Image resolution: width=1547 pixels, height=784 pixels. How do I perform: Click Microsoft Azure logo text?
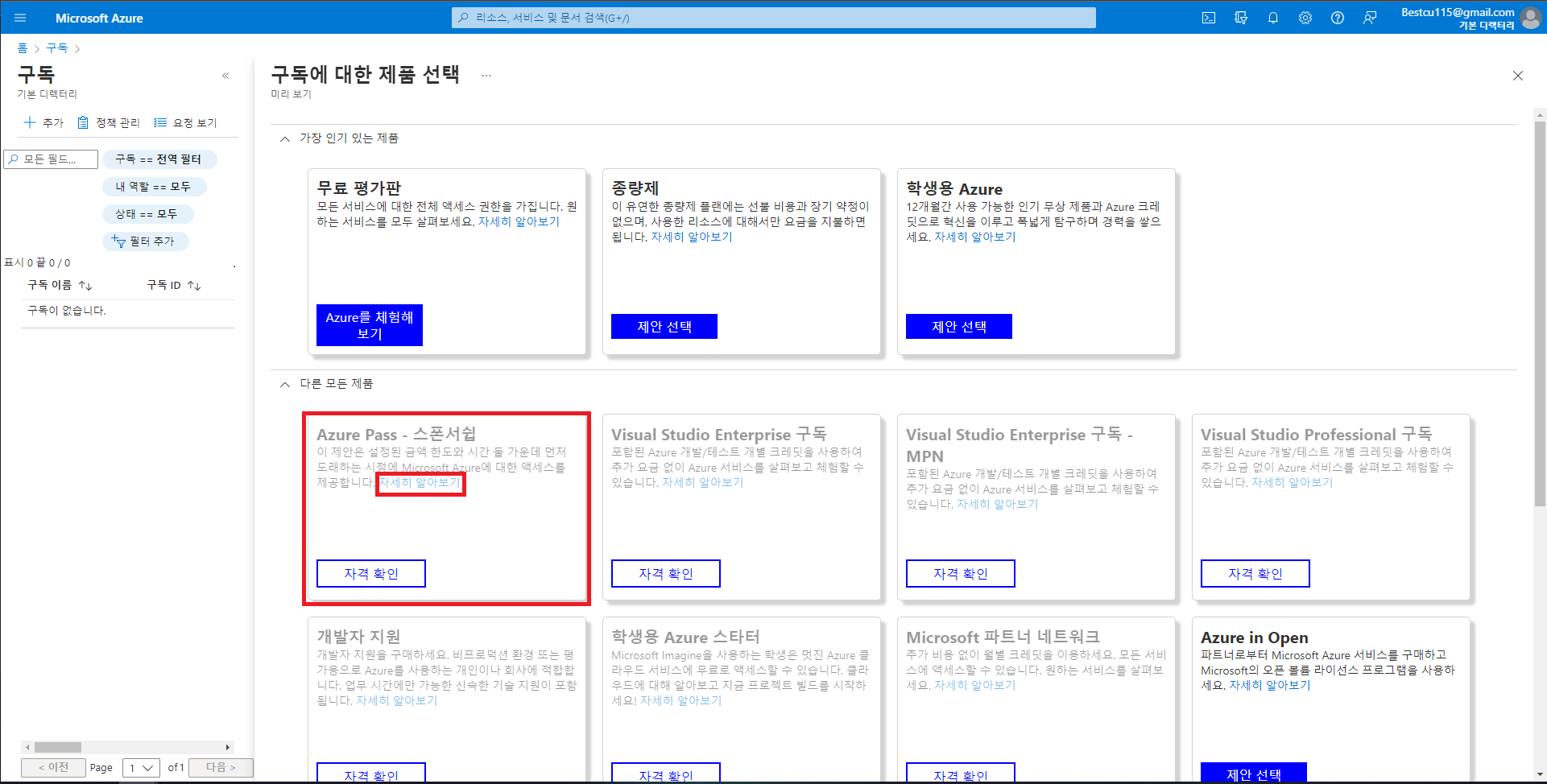(x=99, y=18)
